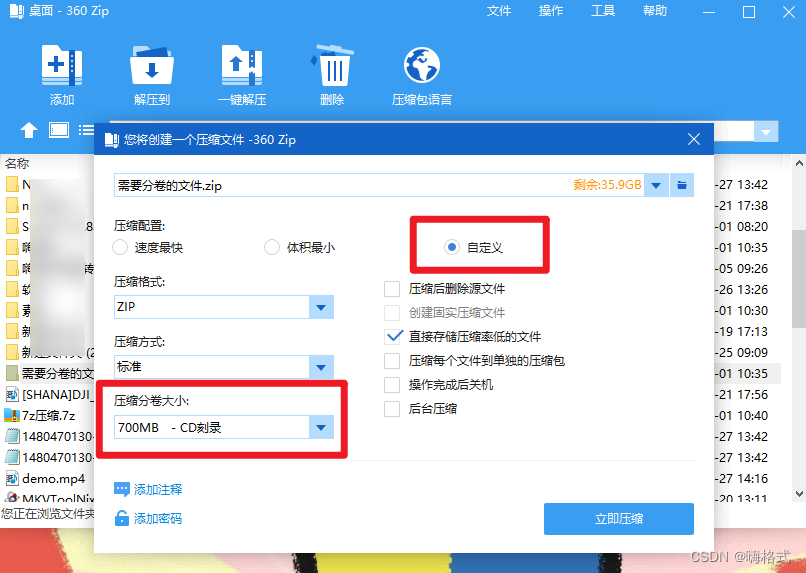Open the 压缩包语言 globe icon
Image resolution: width=806 pixels, height=573 pixels.
[x=422, y=65]
